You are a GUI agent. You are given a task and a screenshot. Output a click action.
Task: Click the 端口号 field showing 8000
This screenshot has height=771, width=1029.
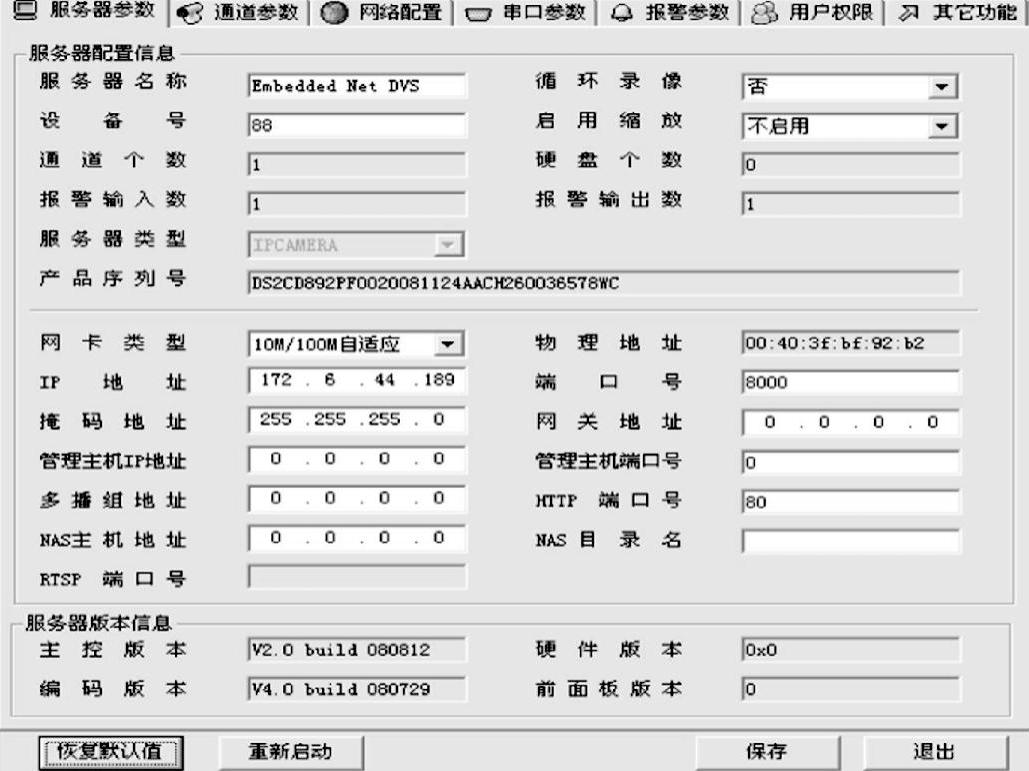(850, 383)
